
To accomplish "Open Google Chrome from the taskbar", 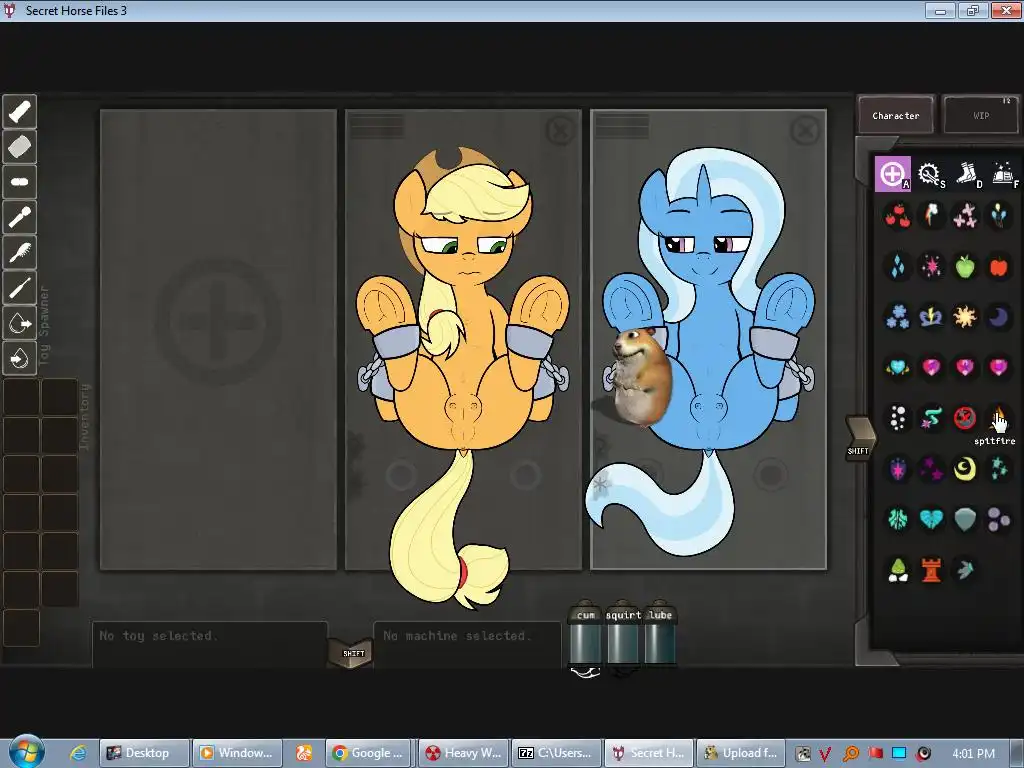I will point(369,753).
